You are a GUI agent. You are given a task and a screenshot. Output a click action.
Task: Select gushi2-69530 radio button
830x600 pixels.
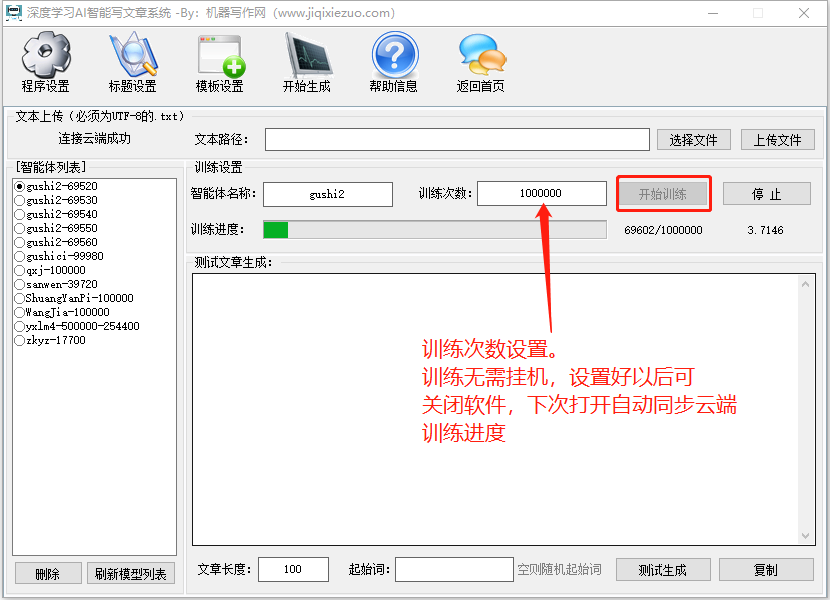pyautogui.click(x=20, y=200)
